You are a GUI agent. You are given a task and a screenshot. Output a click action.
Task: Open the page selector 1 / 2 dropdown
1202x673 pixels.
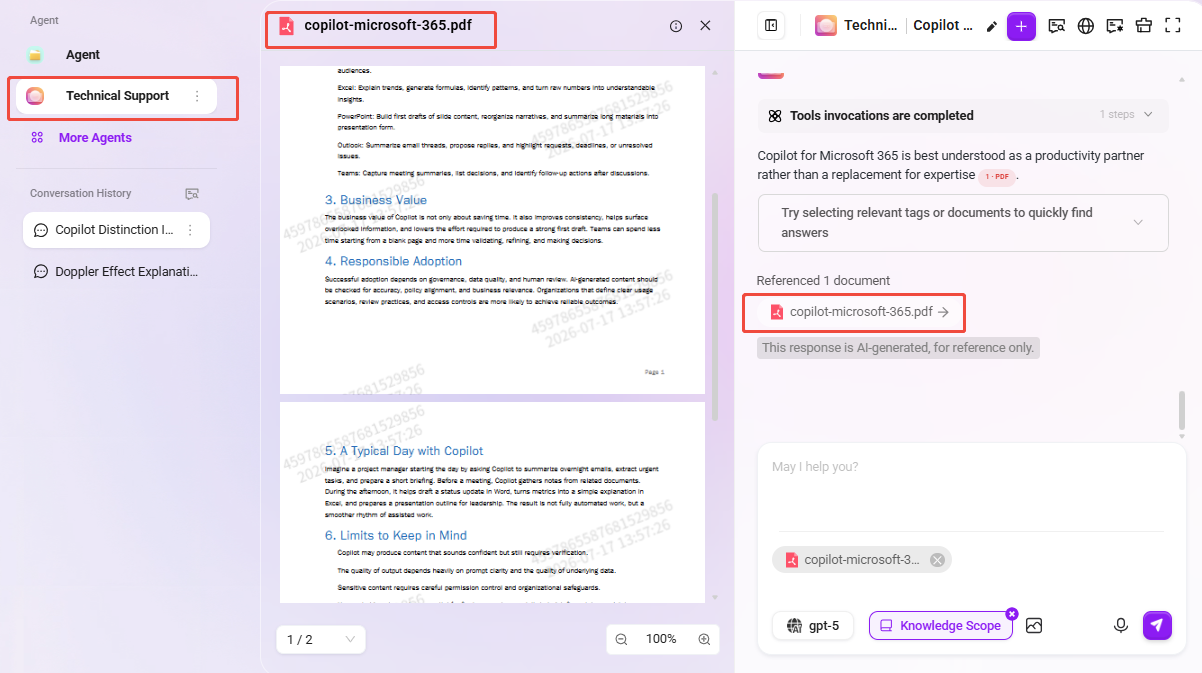(321, 639)
